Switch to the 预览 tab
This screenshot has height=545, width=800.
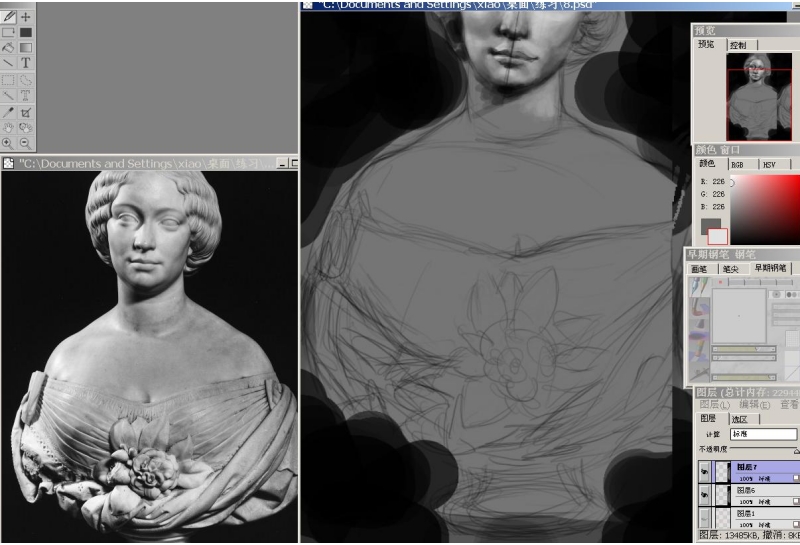[x=707, y=44]
